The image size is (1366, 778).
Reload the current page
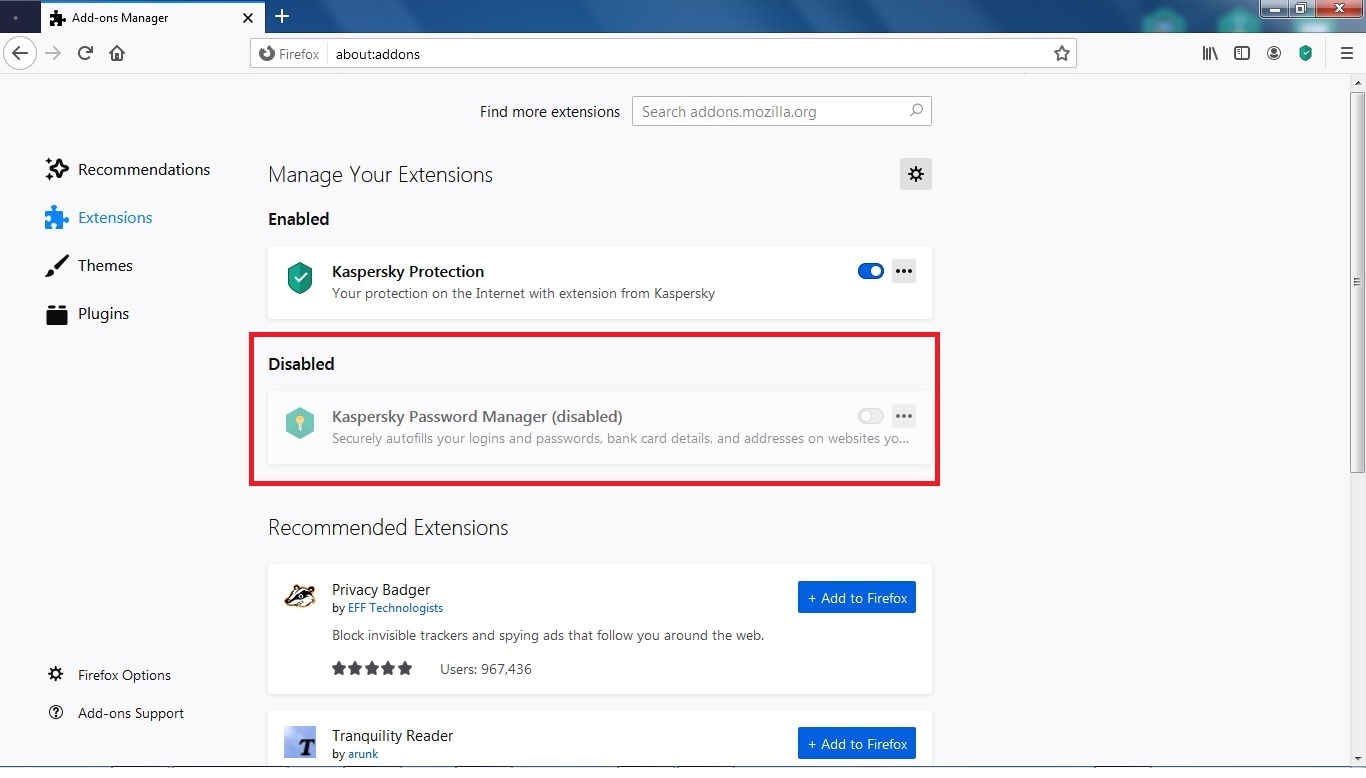point(85,53)
